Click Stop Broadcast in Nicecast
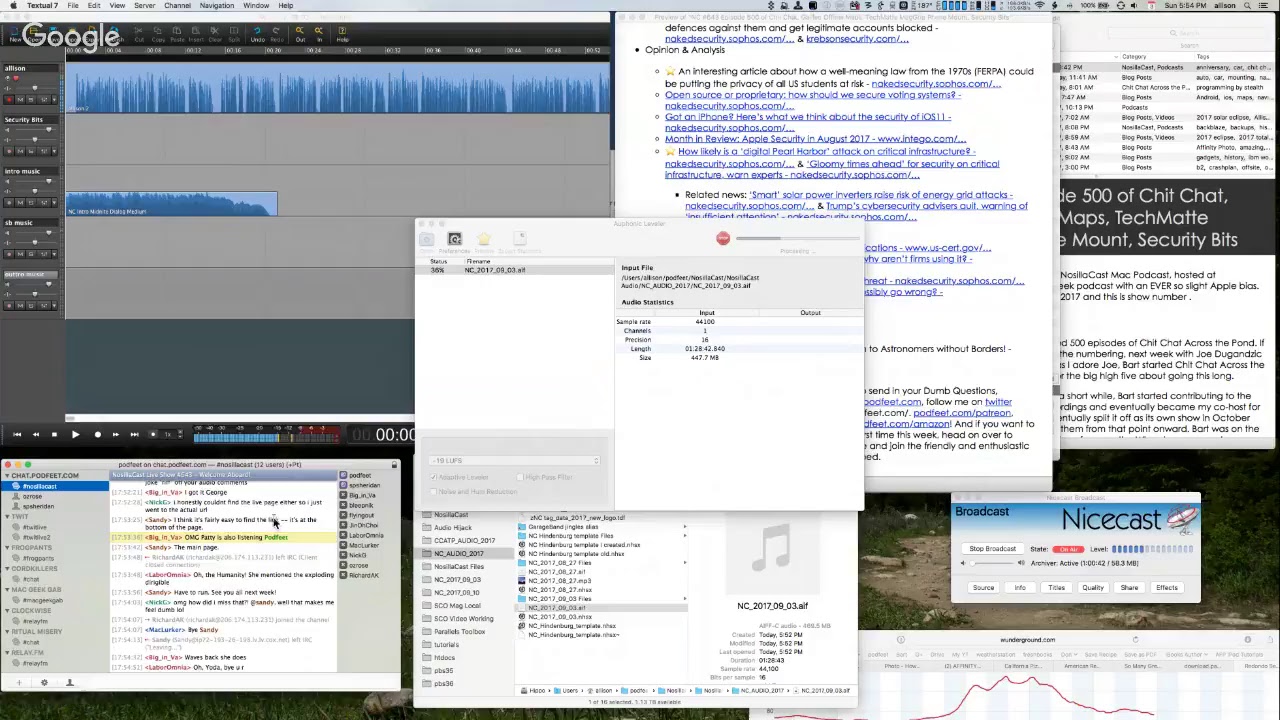The height and width of the screenshot is (720, 1280). (x=992, y=549)
